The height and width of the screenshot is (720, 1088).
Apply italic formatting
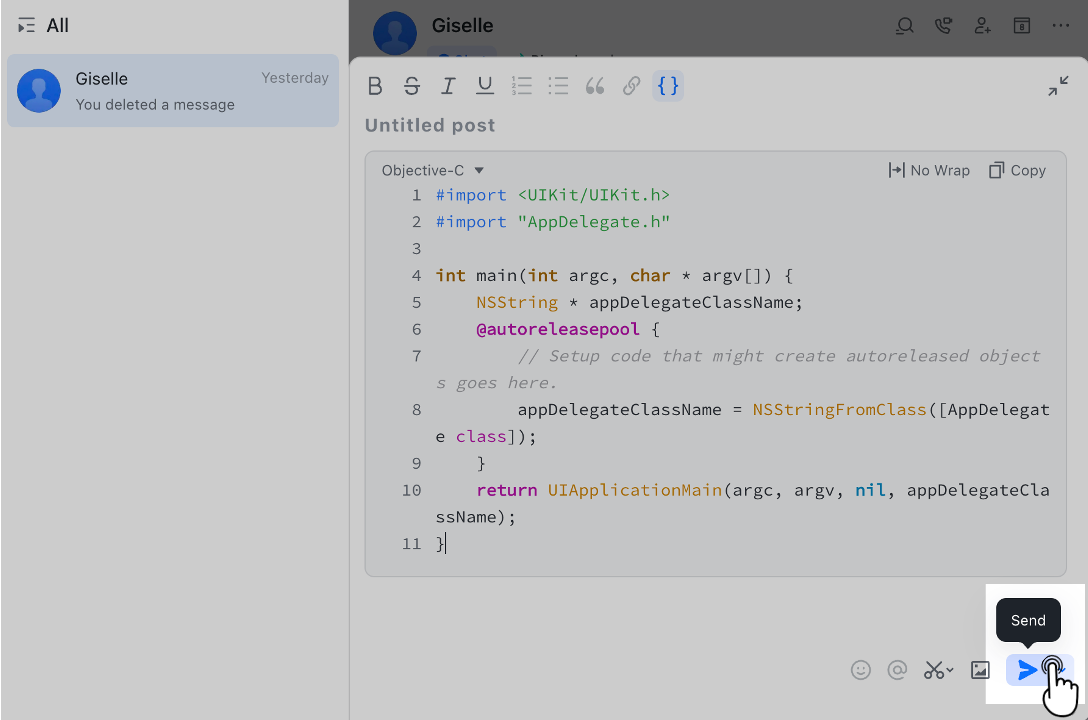tap(448, 86)
